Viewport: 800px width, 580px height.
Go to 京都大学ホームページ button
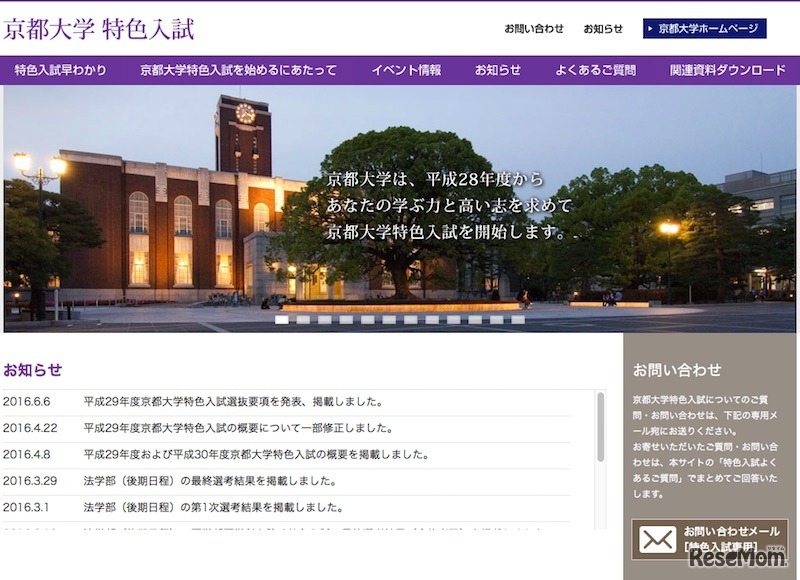pos(705,29)
